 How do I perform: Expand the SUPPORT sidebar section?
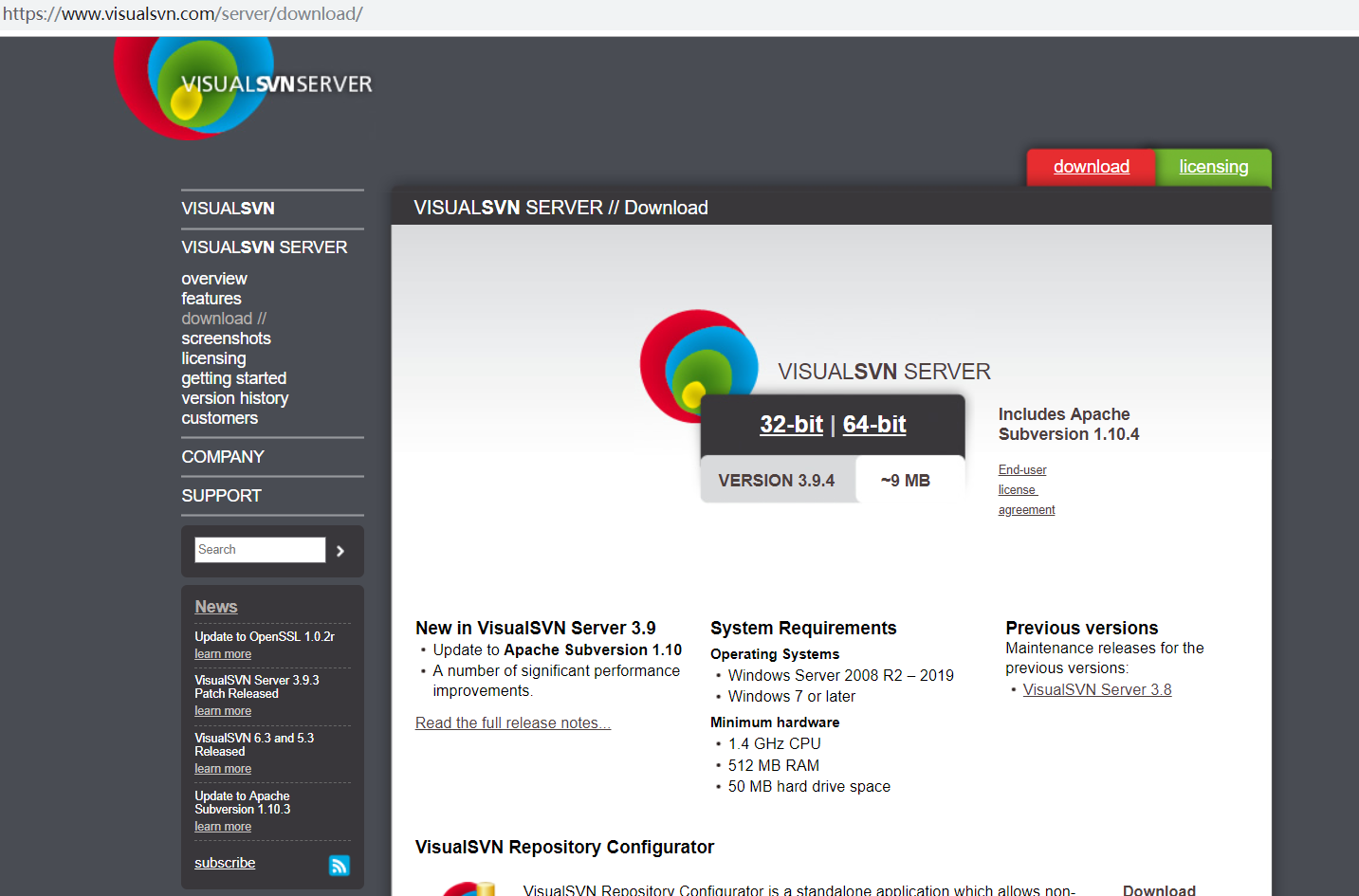(x=222, y=496)
